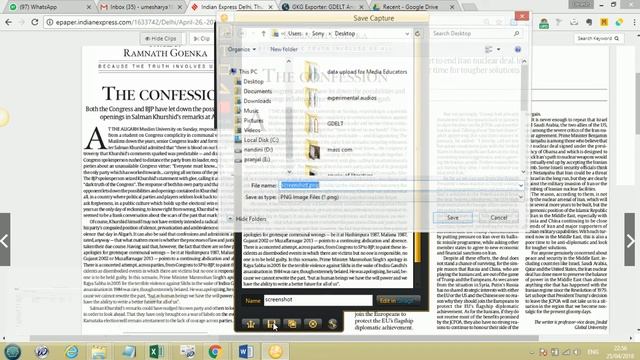Click the circular target icon in capture toolbar
This screenshot has height=360, width=640.
pos(313,324)
